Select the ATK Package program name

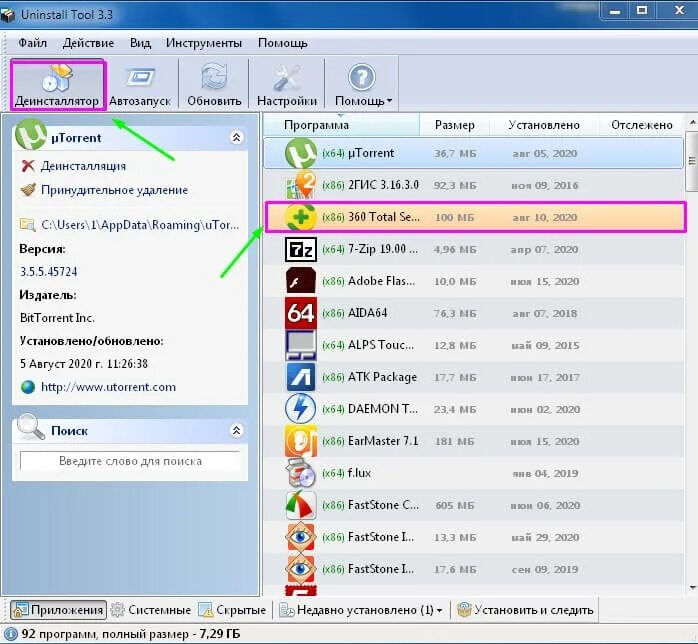382,377
